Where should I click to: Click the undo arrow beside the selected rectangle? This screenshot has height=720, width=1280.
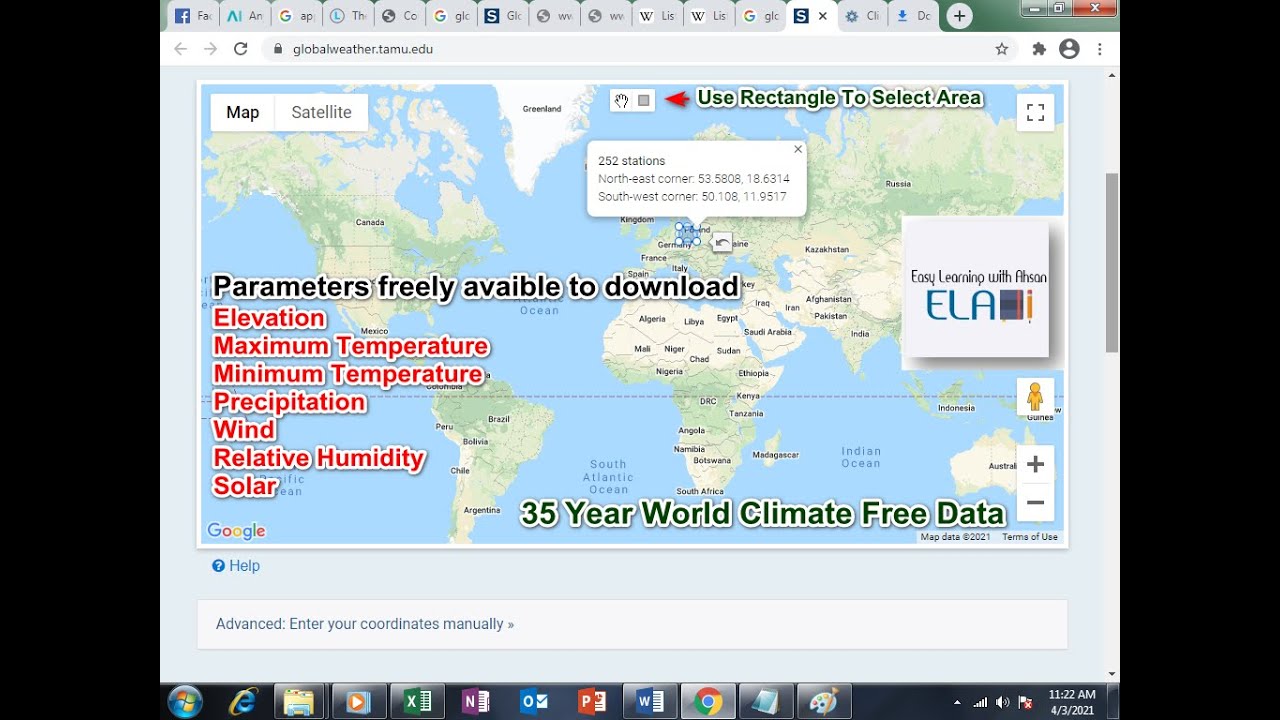click(722, 242)
